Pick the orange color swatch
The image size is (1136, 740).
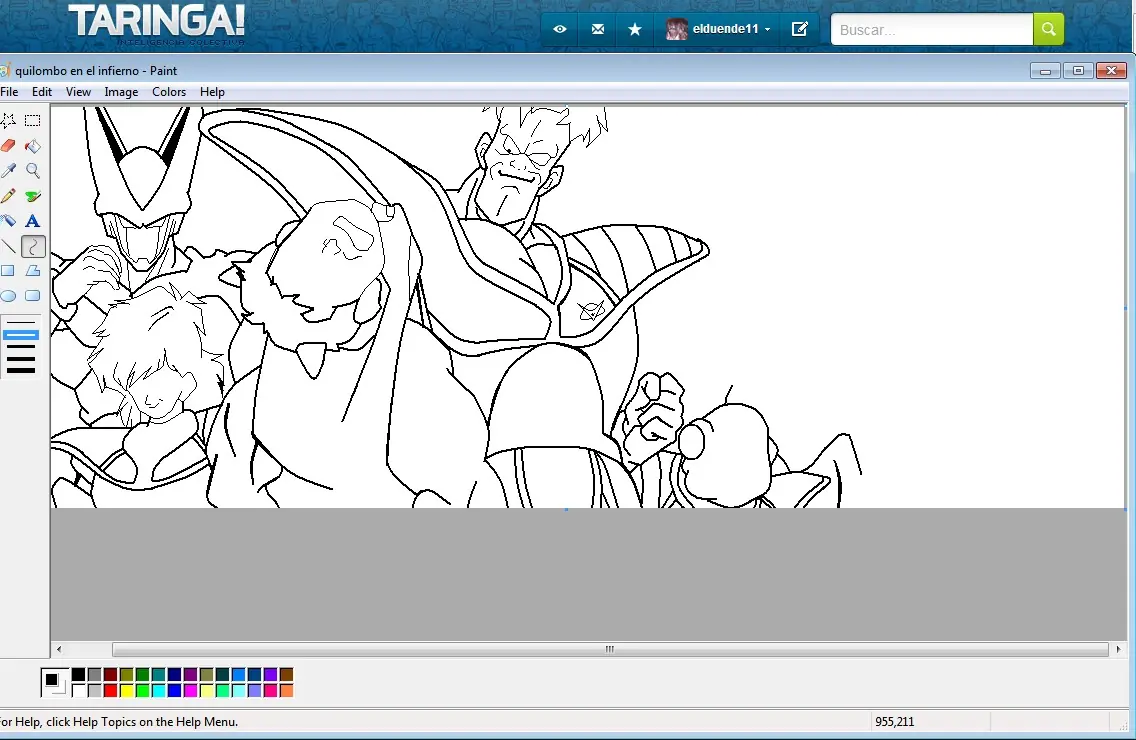click(286, 691)
